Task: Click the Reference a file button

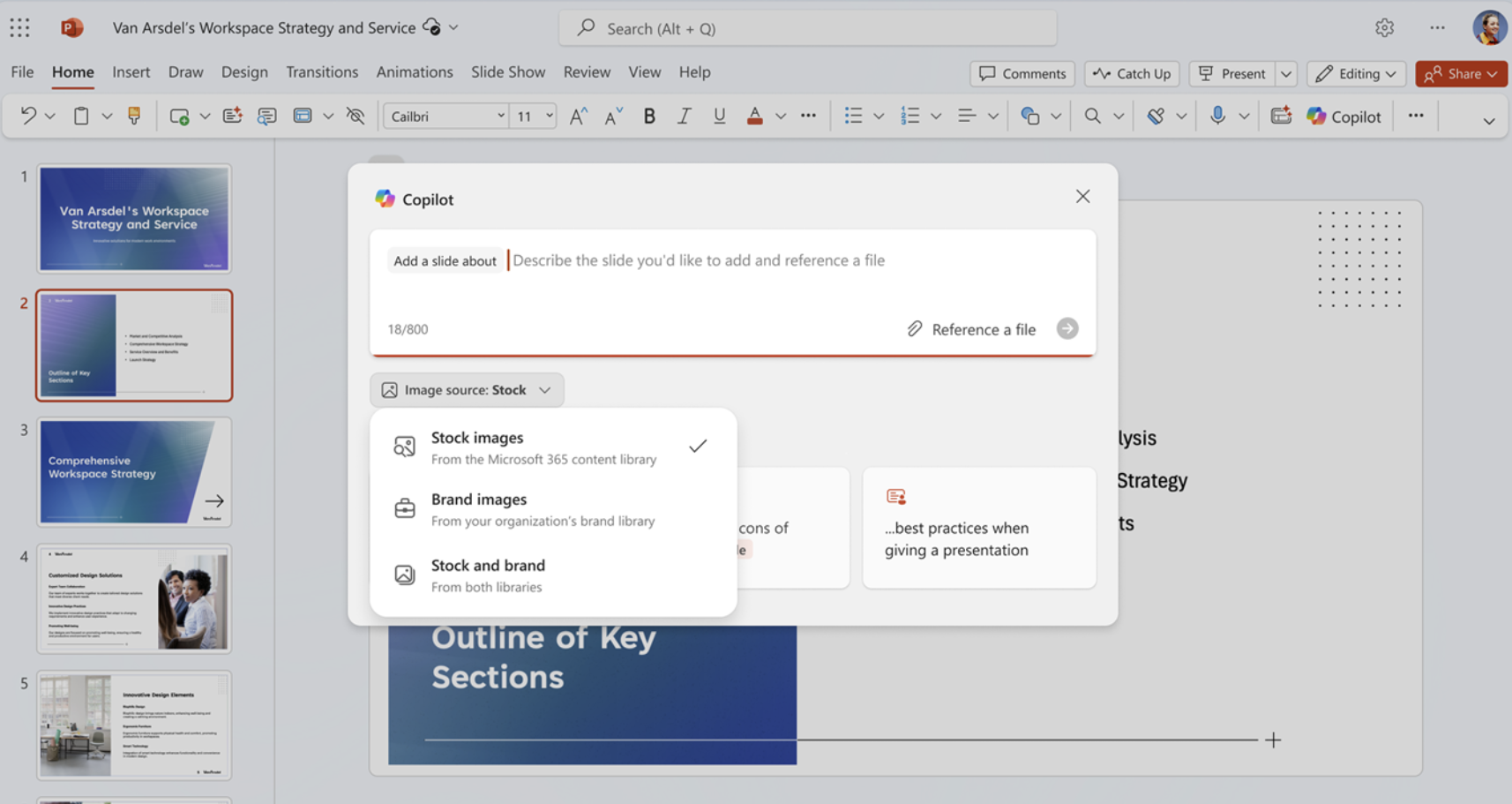Action: (x=971, y=329)
